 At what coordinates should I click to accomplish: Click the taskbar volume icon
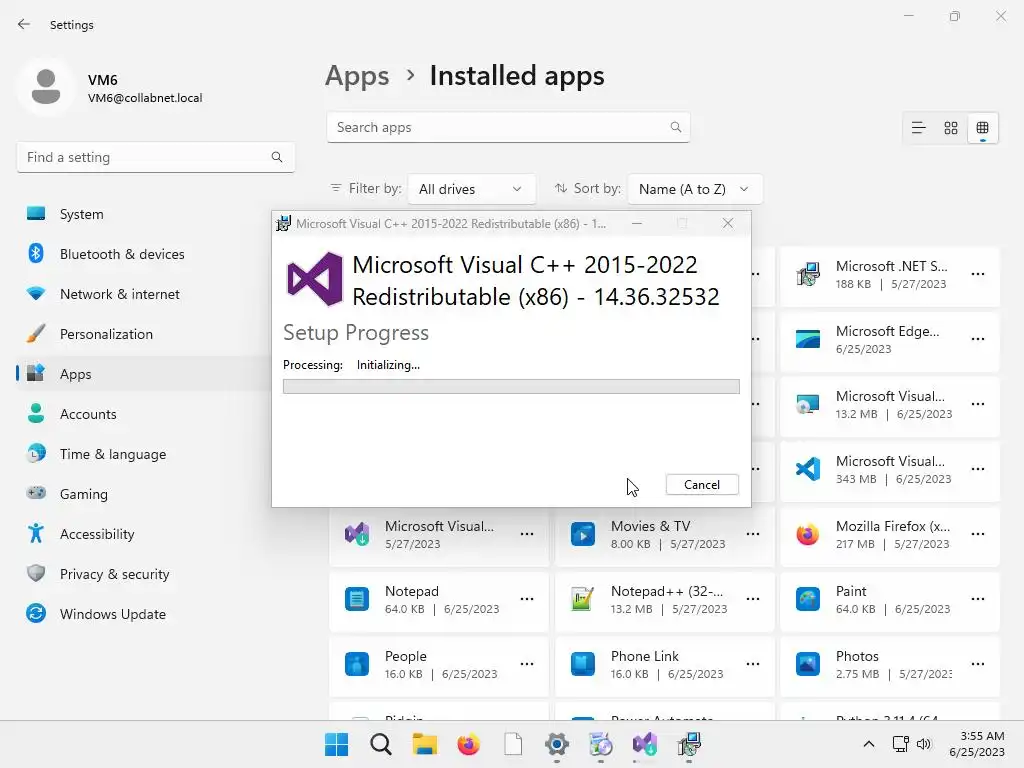(x=923, y=744)
